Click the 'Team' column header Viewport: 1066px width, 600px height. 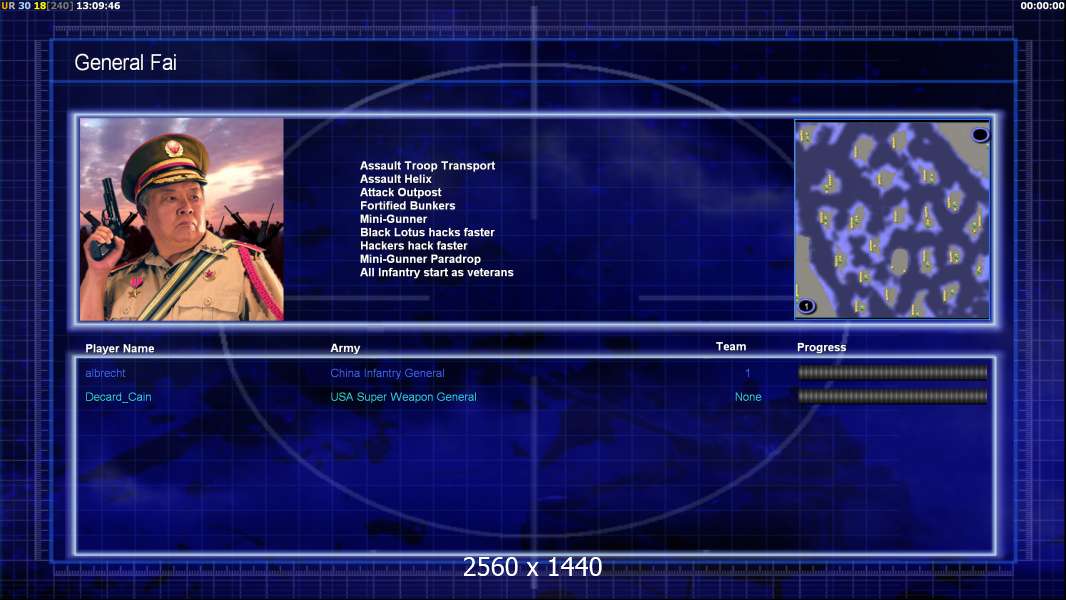pyautogui.click(x=731, y=347)
